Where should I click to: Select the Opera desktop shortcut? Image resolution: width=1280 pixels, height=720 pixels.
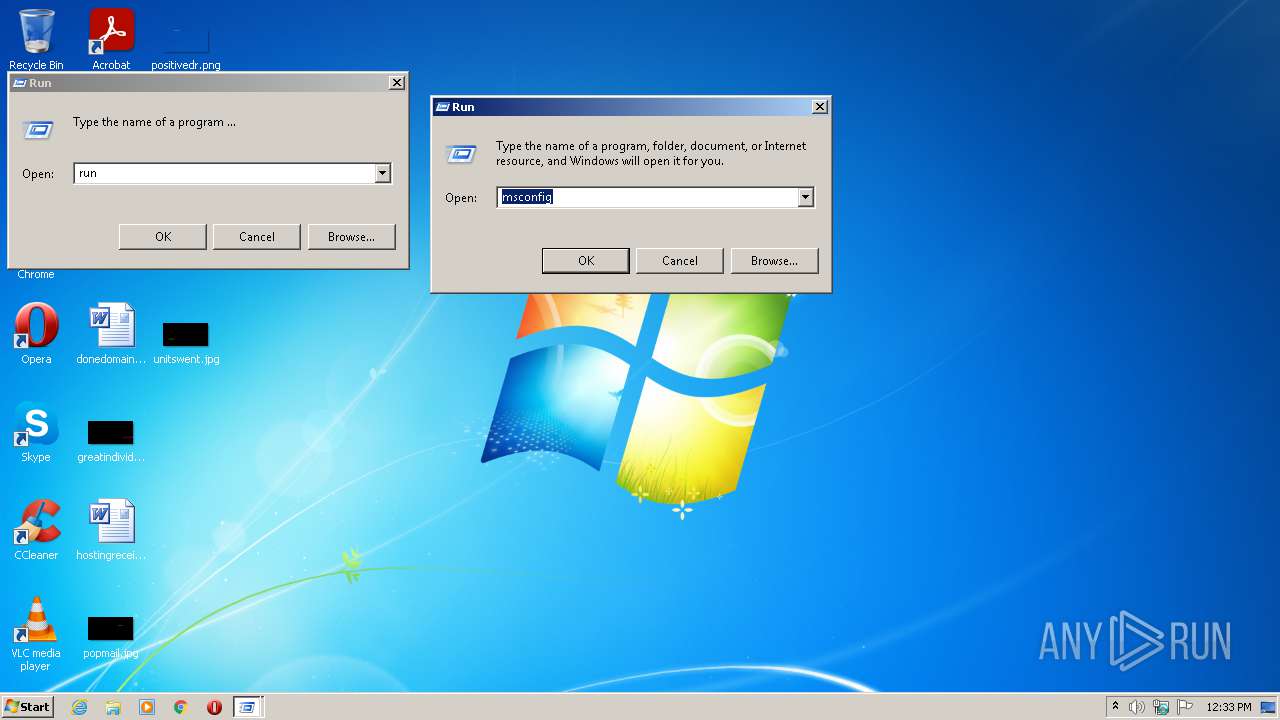(x=36, y=334)
